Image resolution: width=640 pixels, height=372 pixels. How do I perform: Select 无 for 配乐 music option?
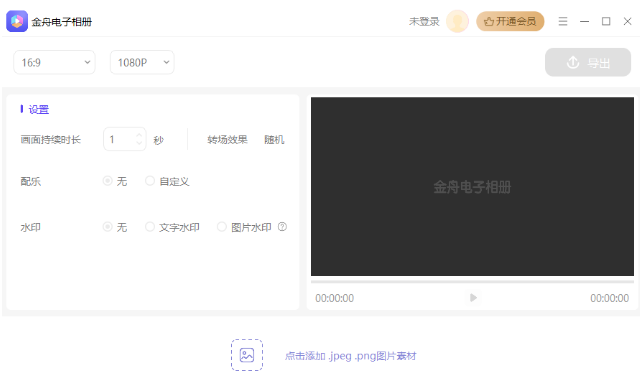(x=115, y=181)
